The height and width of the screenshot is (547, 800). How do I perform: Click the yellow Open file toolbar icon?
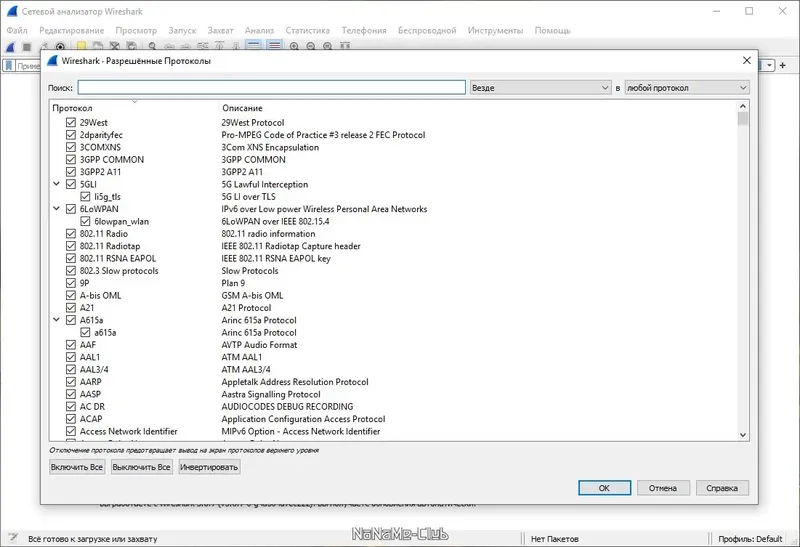click(x=81, y=47)
